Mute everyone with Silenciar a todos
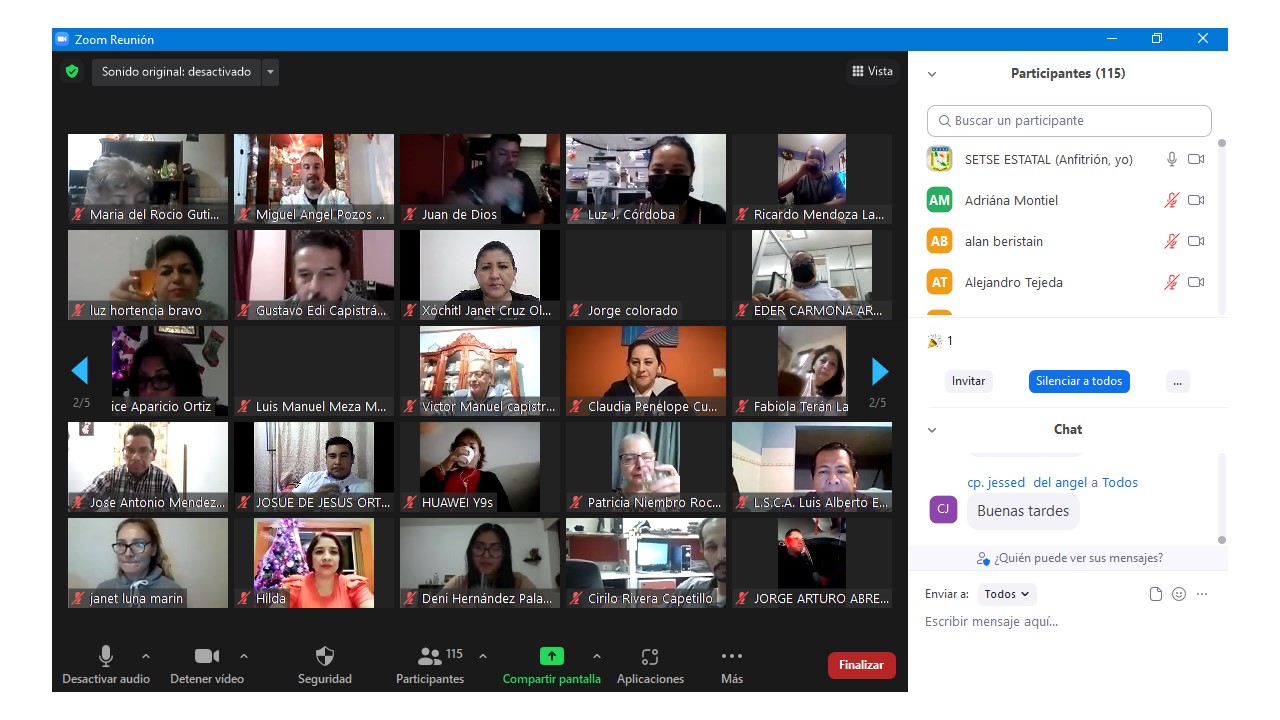This screenshot has height=720, width=1280. coord(1079,381)
